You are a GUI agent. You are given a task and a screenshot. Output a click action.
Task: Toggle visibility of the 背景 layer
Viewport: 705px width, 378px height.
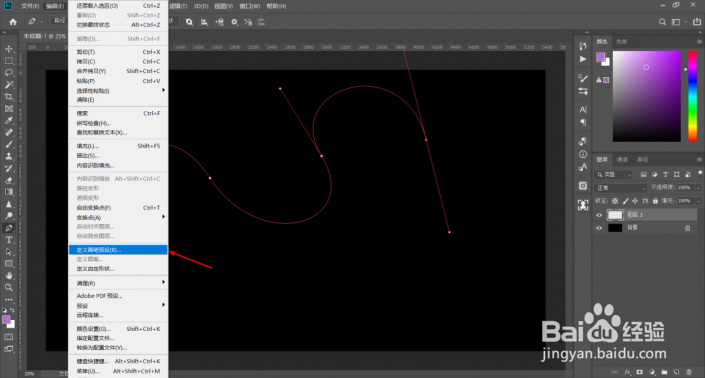tap(599, 228)
